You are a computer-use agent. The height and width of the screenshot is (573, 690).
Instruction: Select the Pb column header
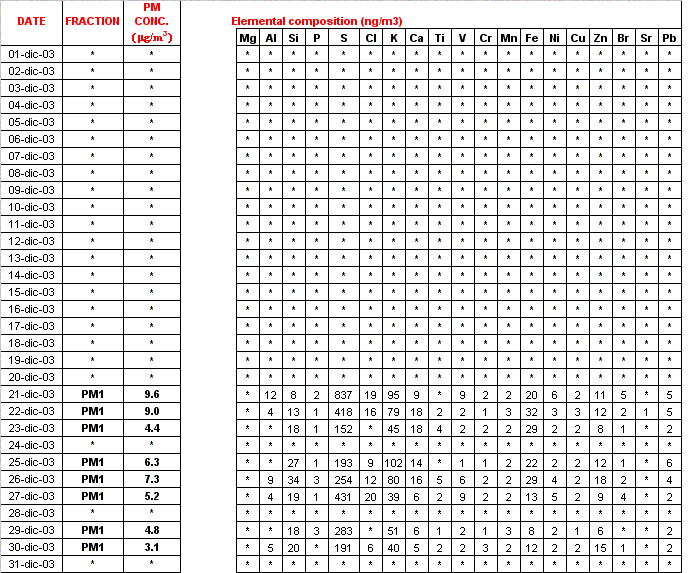tap(669, 38)
